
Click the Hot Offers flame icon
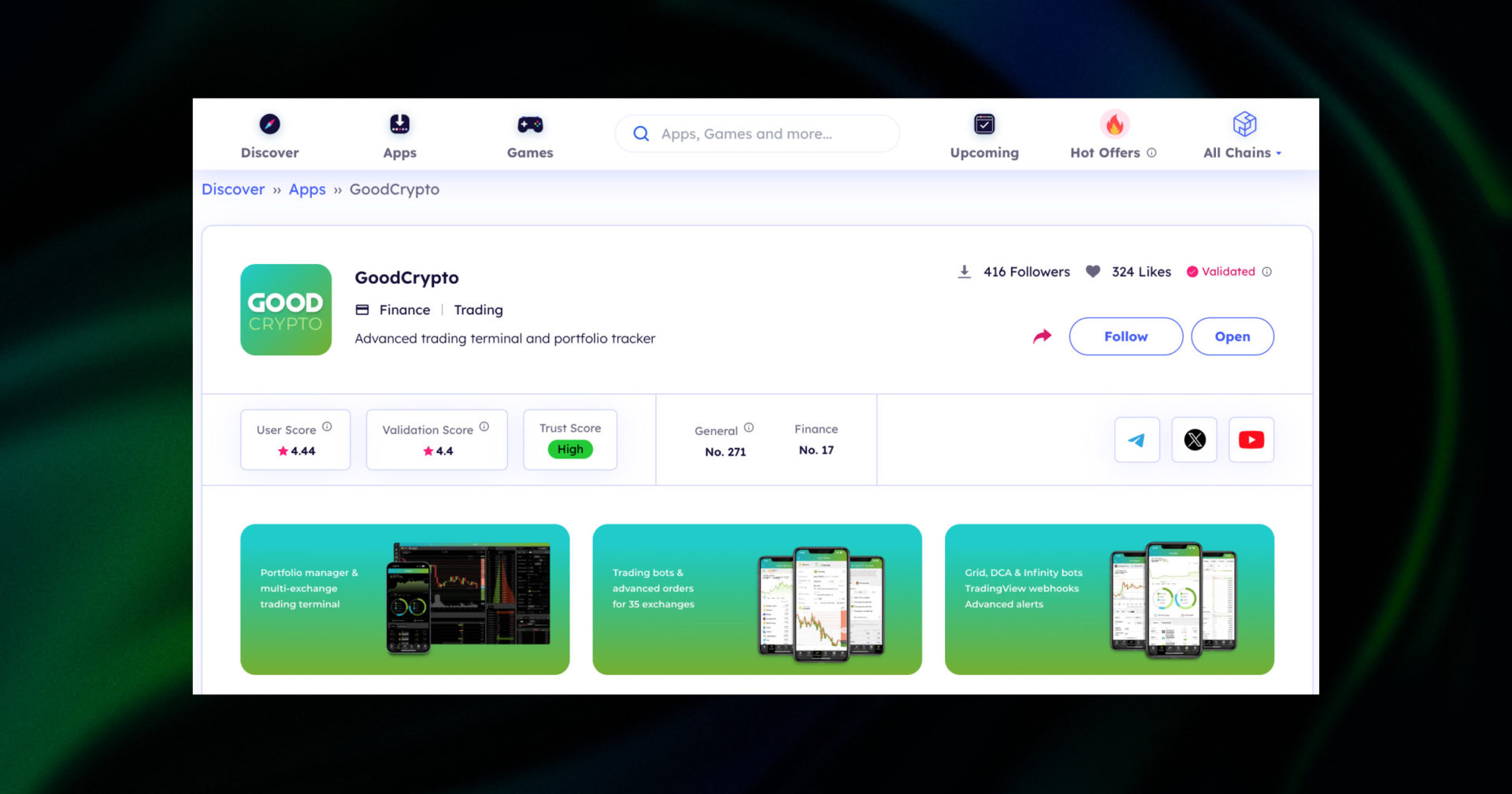tap(1113, 123)
